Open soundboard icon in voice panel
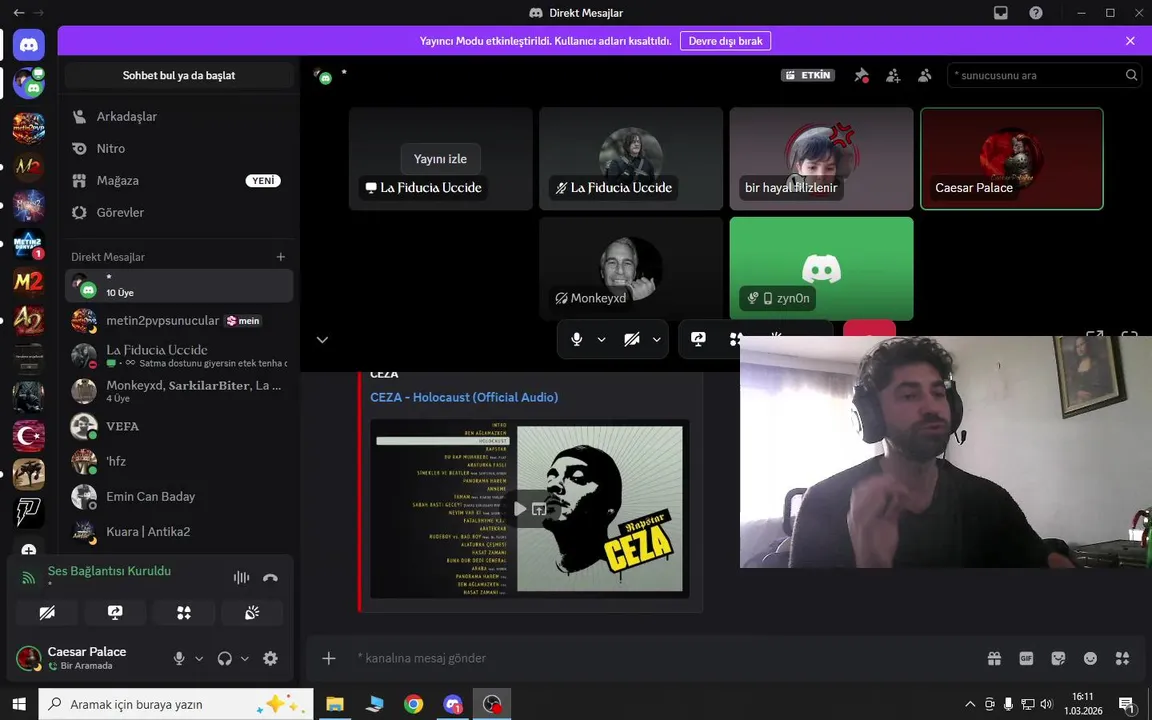This screenshot has height=720, width=1152. pyautogui.click(x=252, y=613)
